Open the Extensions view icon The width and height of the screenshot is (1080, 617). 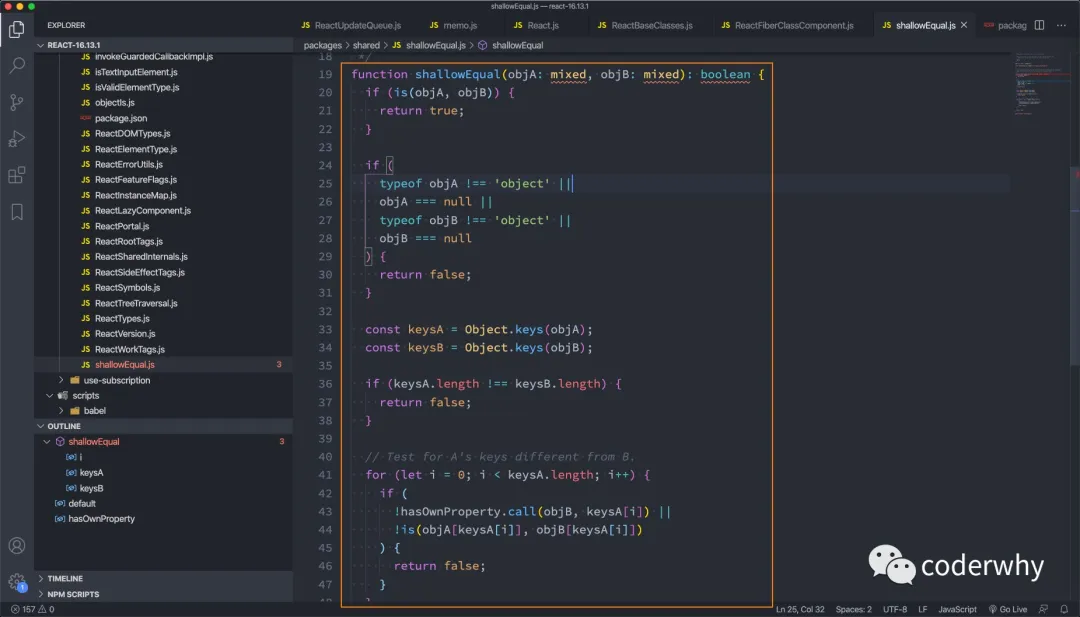tap(17, 175)
